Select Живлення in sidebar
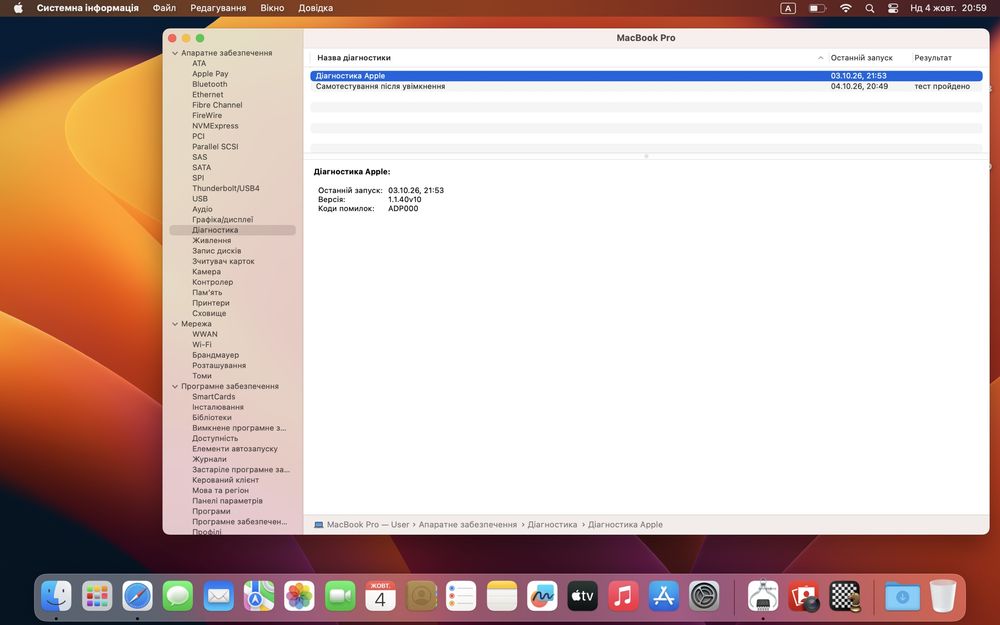The image size is (1000, 625). pos(212,240)
